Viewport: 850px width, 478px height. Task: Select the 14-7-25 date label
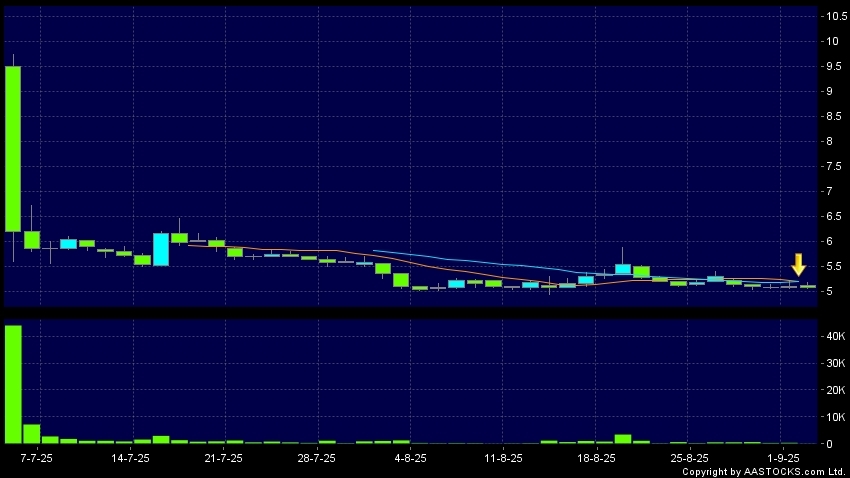(x=130, y=458)
